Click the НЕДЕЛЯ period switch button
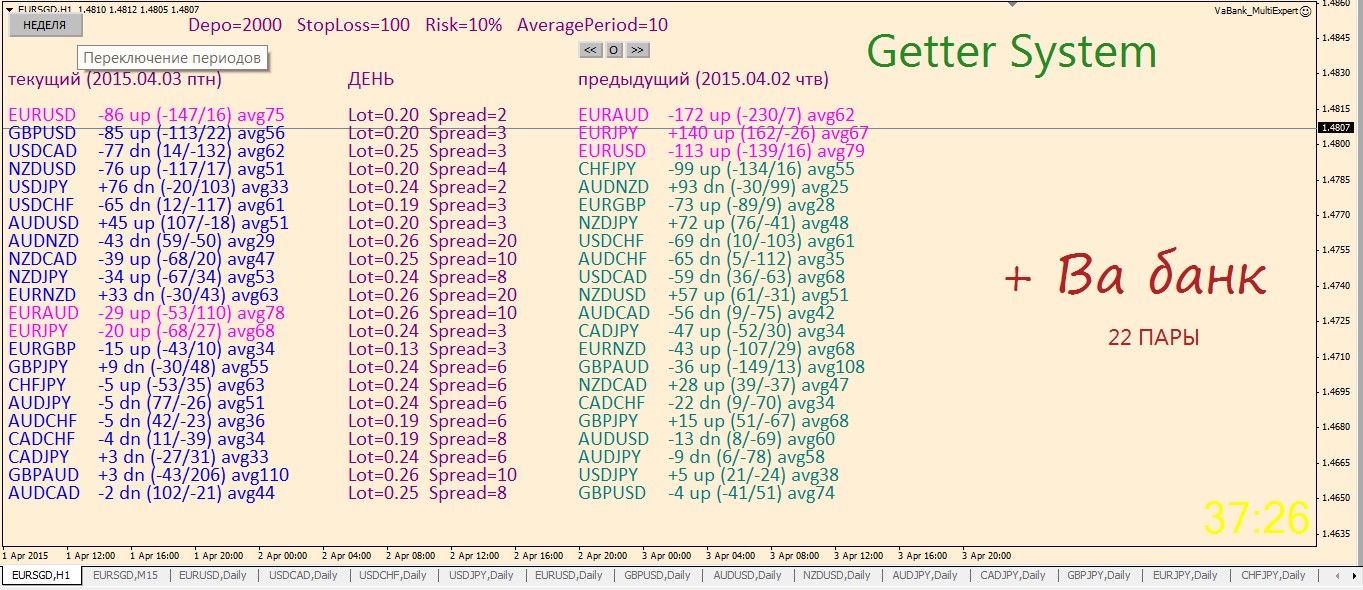 click(44, 25)
